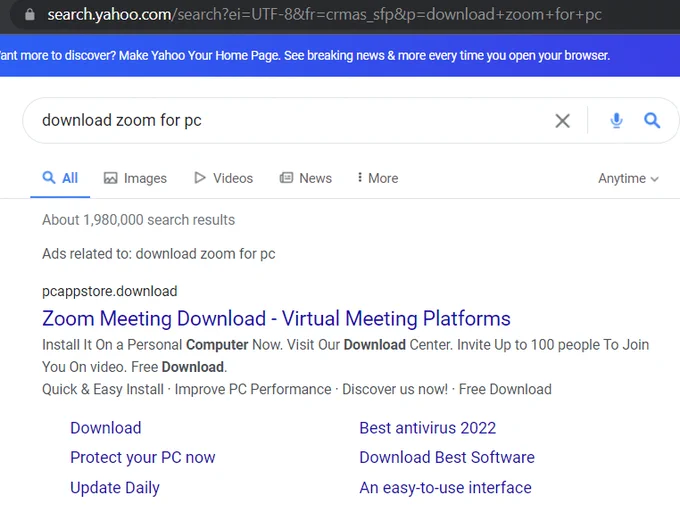Screen dimensions: 680x520
Task: Open the More tabs menu
Action: click(377, 178)
